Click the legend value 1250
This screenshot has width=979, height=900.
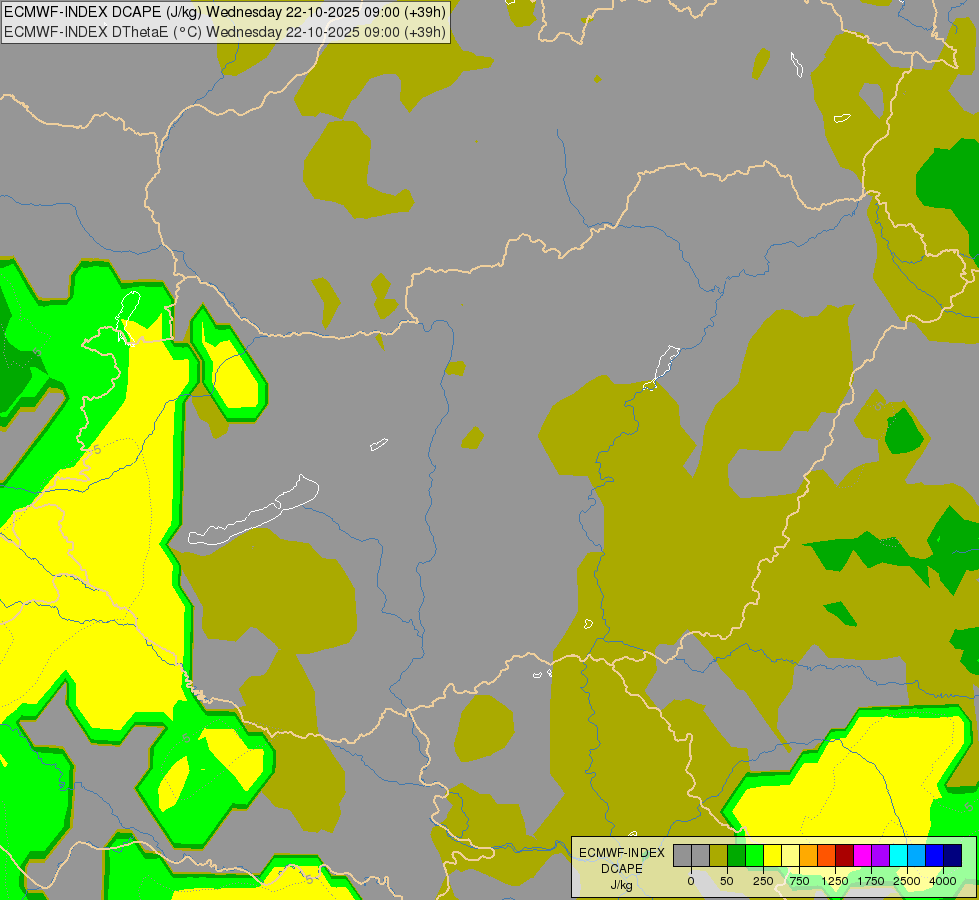pyautogui.click(x=835, y=881)
